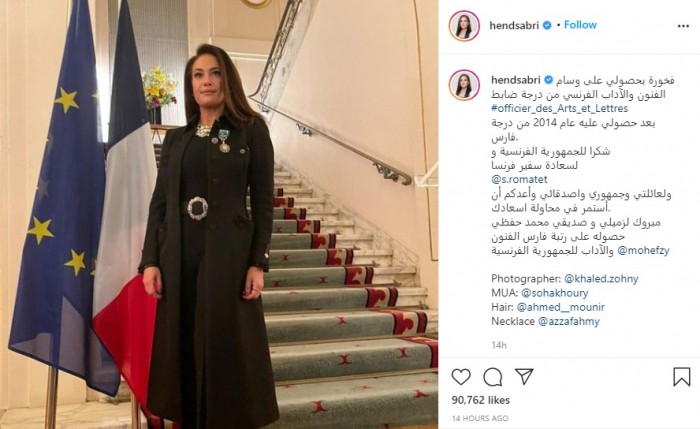Image resolution: width=700 pixels, height=429 pixels.
Task: Share the post via paper plane icon
Action: coord(524,377)
